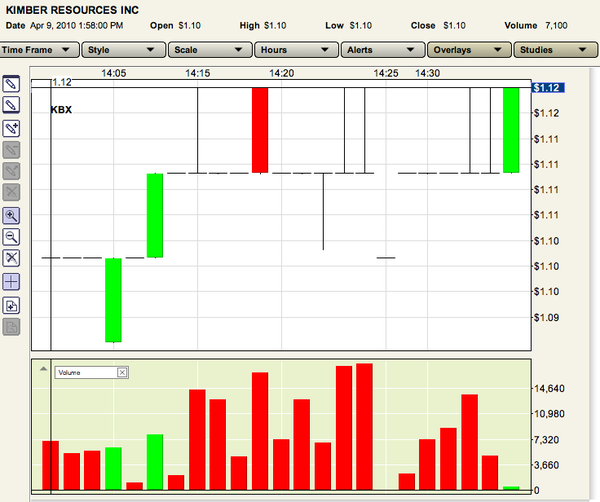
Task: Click the KIMBER RESOURCES INC title
Action: pyautogui.click(x=72, y=10)
